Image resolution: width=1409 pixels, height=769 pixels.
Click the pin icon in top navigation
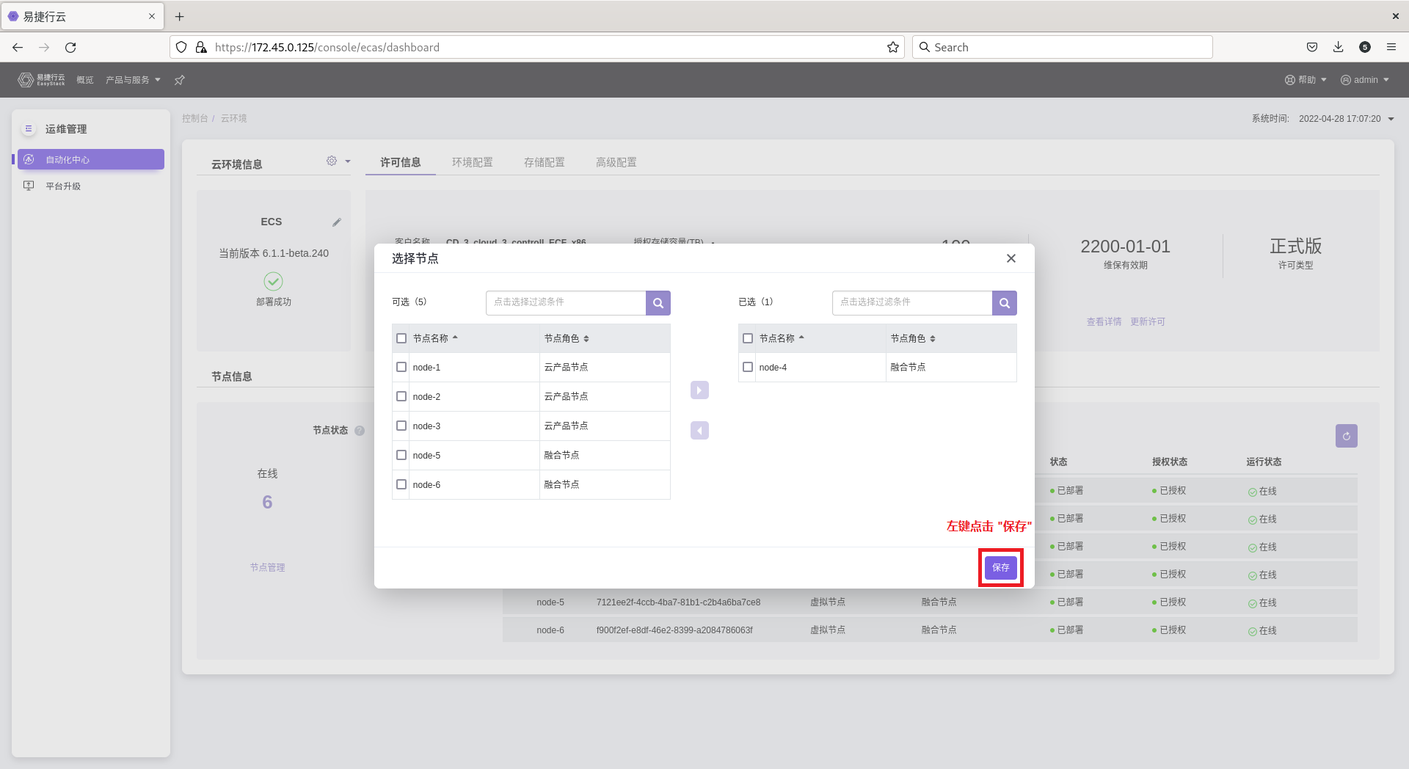[x=180, y=80]
